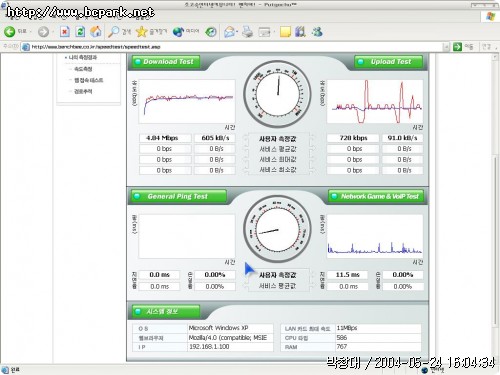Click the page icon in address bar
The height and width of the screenshot is (375, 500).
(x=26, y=47)
